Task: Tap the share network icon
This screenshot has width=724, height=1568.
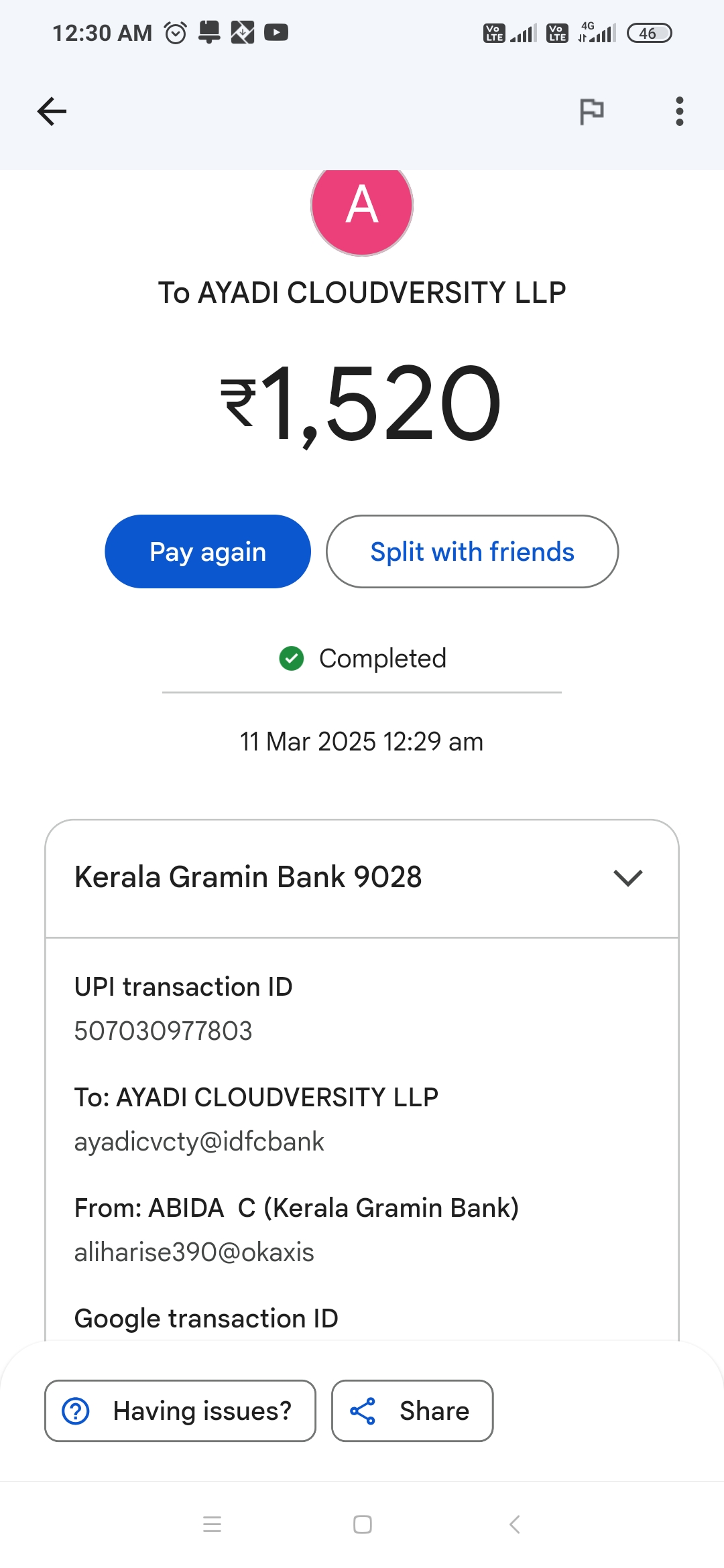Action: pyautogui.click(x=363, y=1411)
